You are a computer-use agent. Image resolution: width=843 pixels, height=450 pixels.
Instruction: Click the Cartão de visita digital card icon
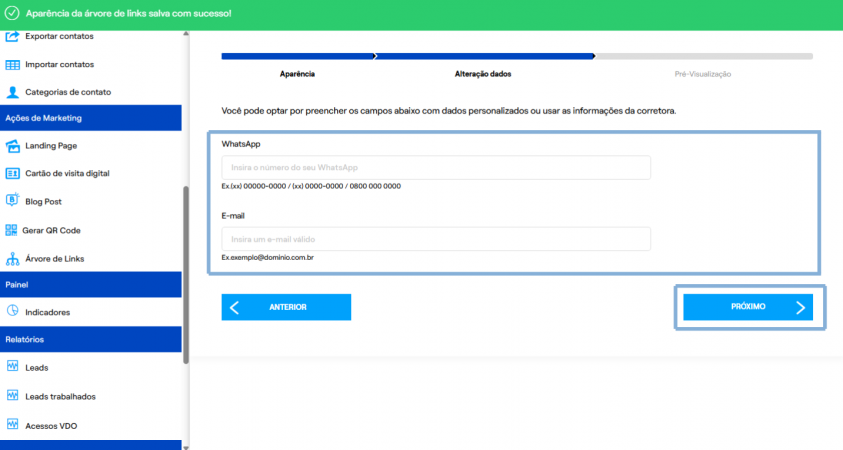(x=12, y=174)
